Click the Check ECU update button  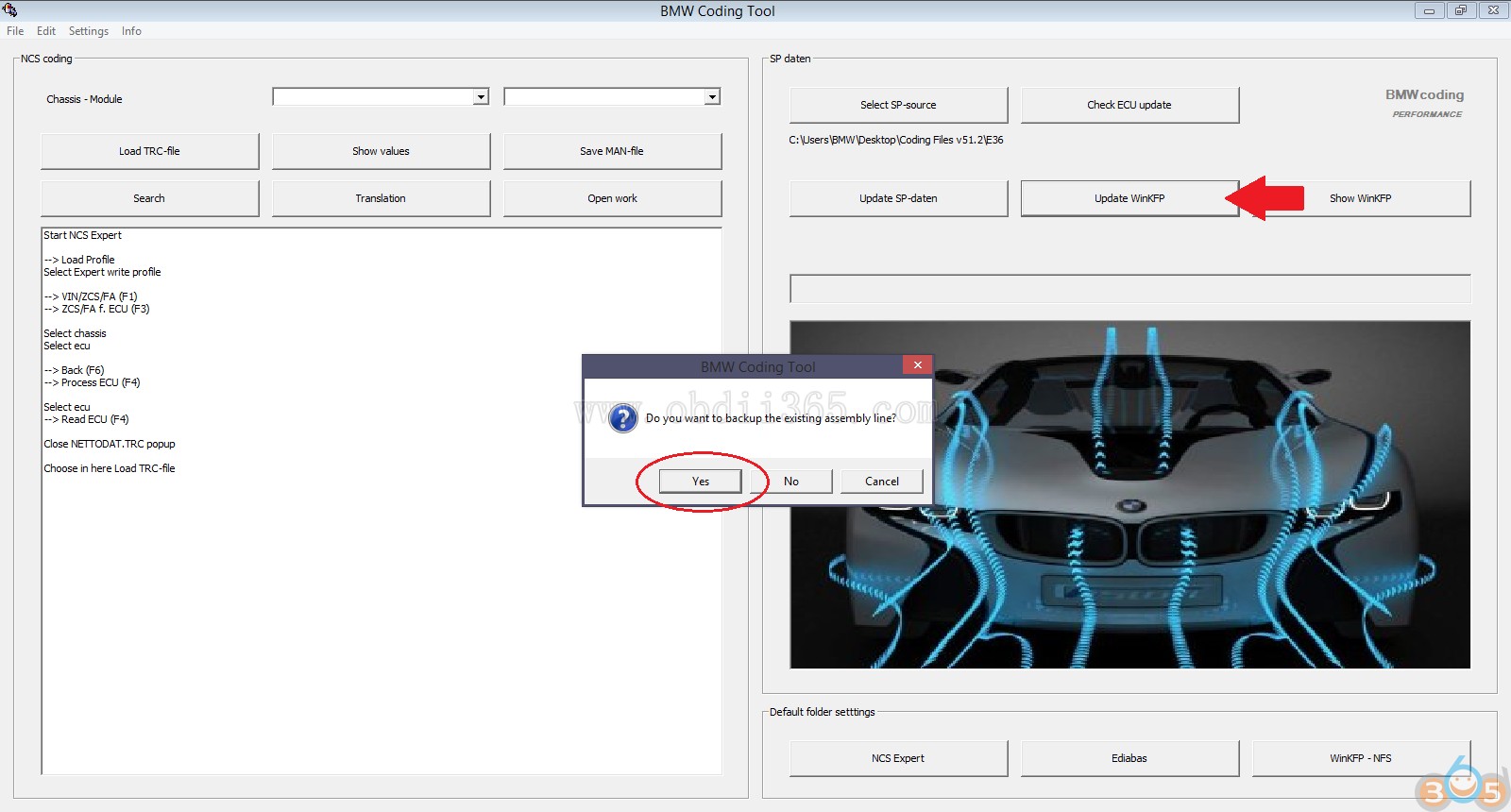tap(1129, 105)
